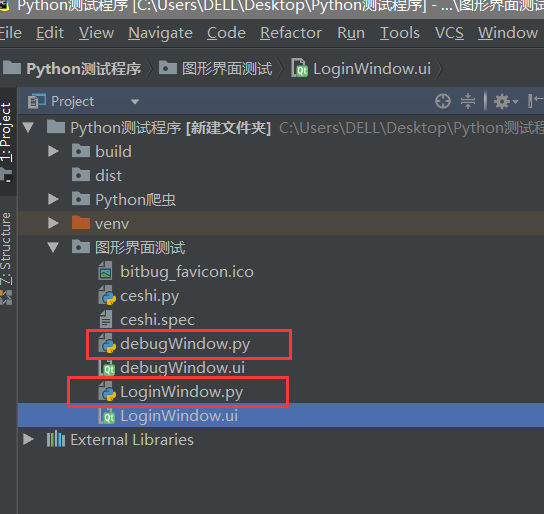Open the Edit menu
The height and width of the screenshot is (514, 544).
point(50,33)
